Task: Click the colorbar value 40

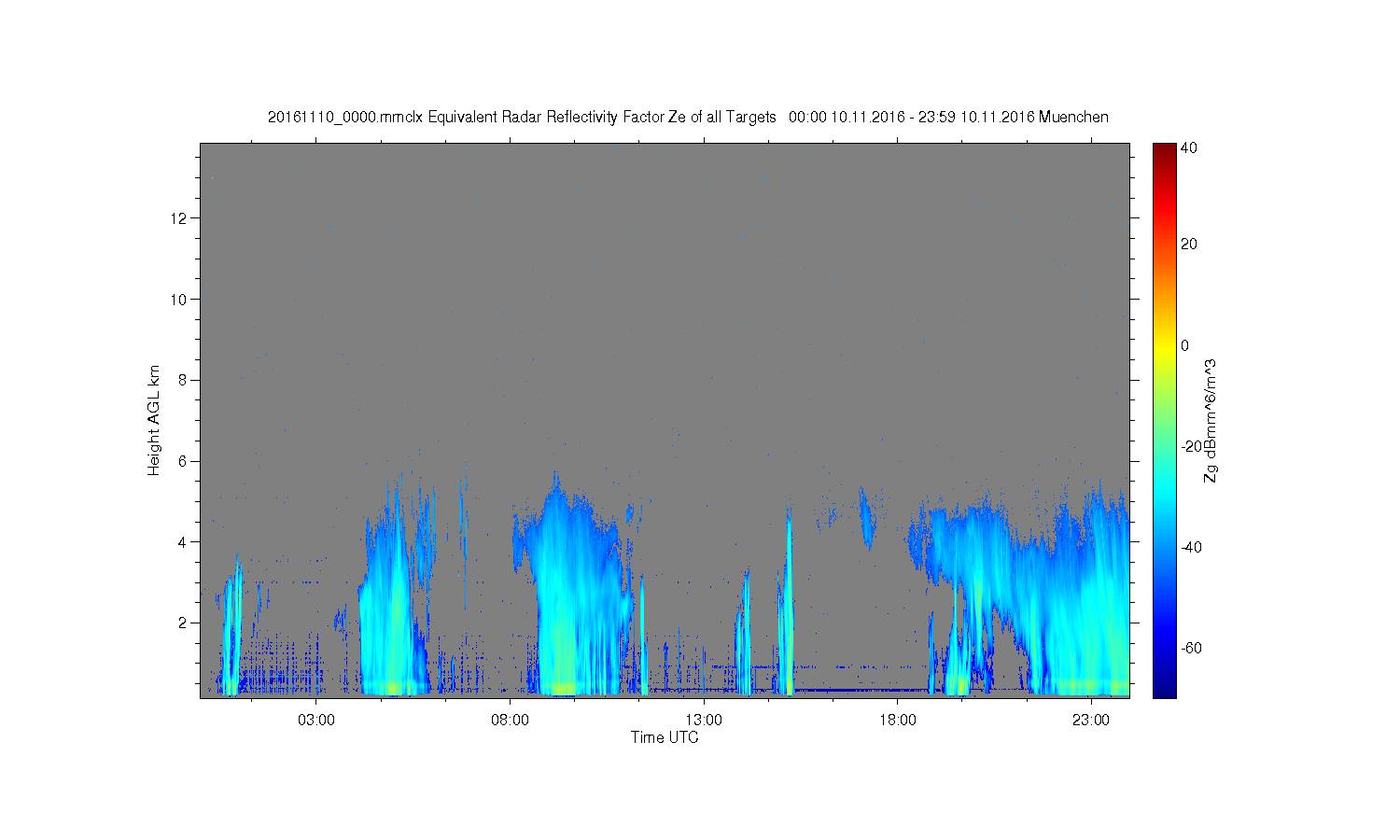Action: coord(1189,147)
